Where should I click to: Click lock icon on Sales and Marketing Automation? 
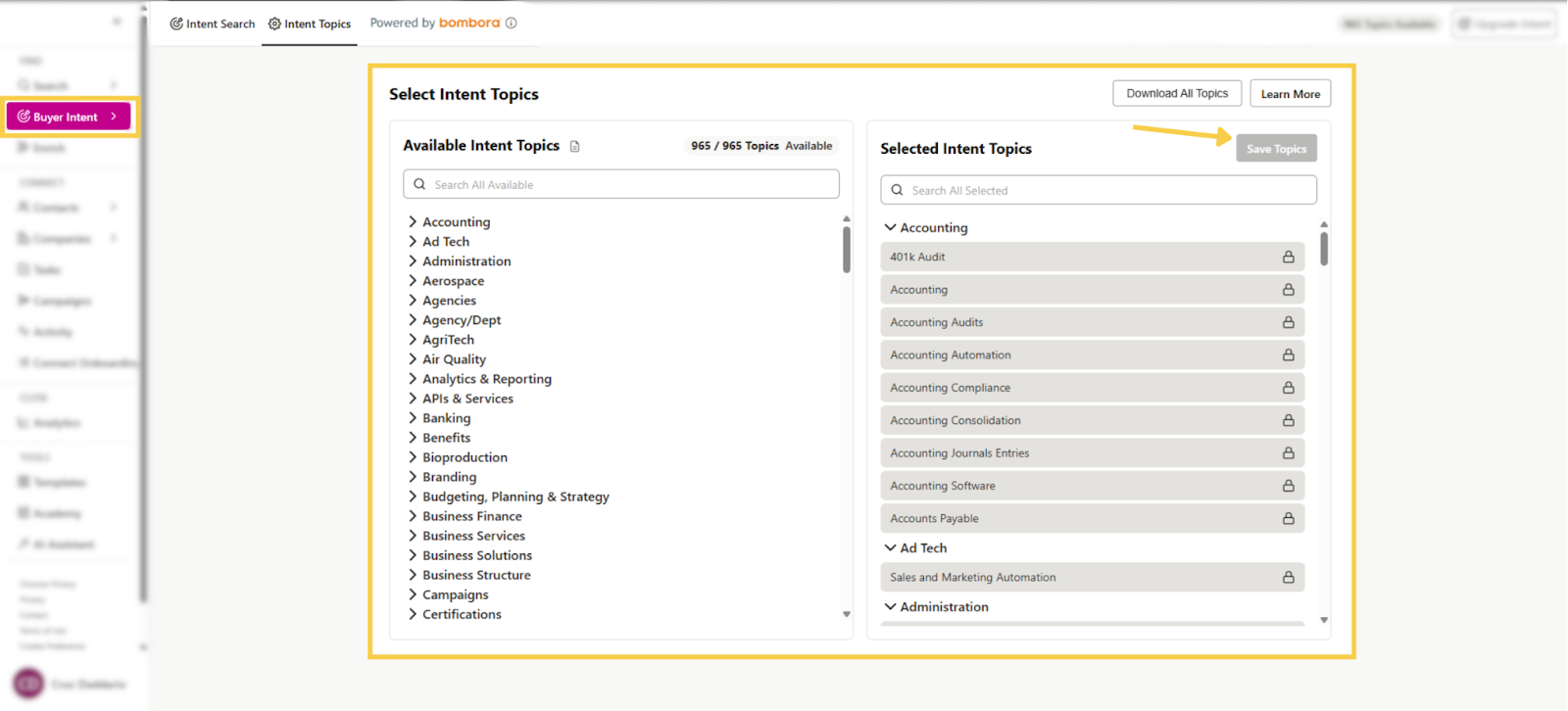pos(1289,578)
